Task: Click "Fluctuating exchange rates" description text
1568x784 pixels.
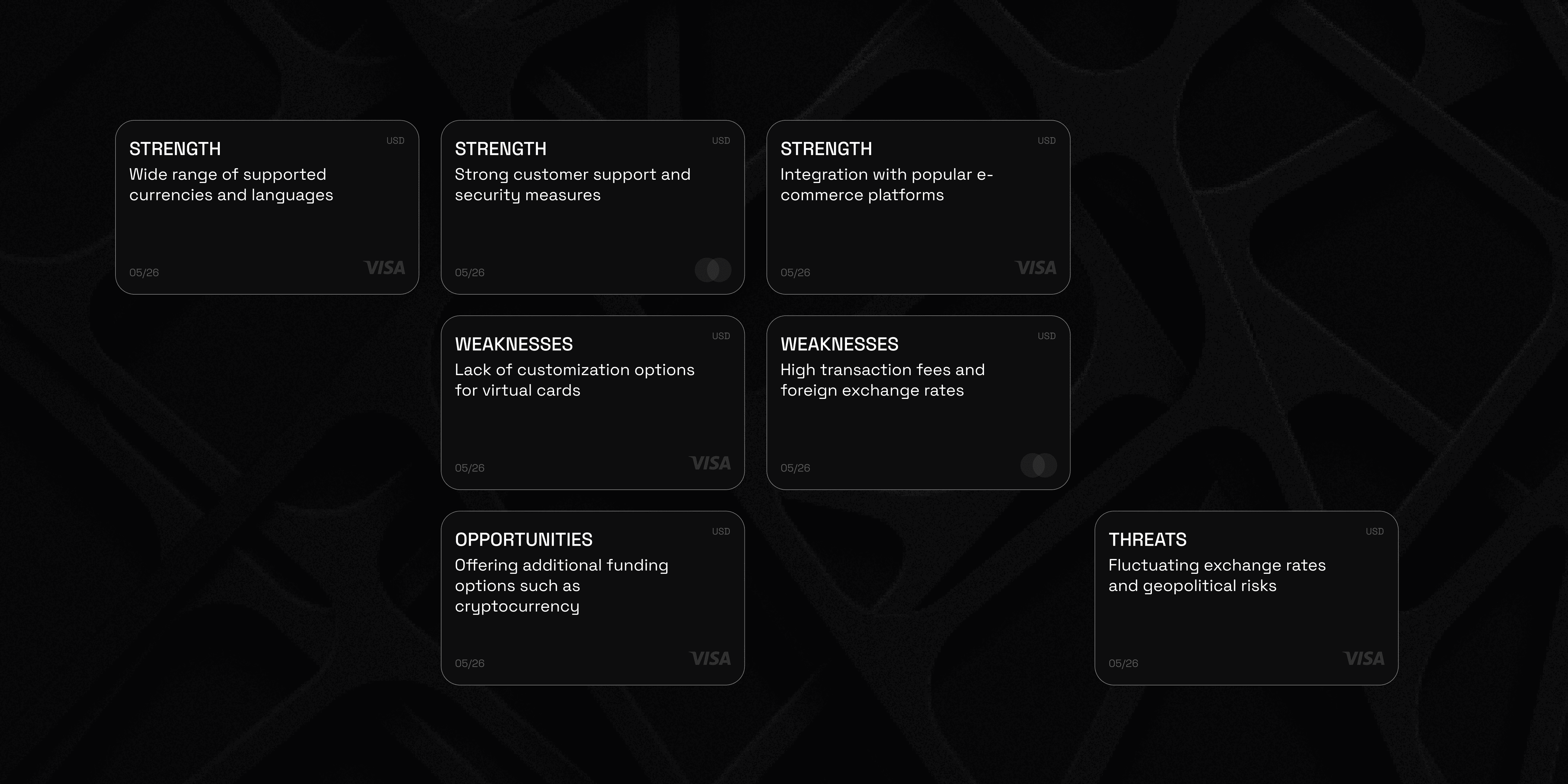Action: [1217, 575]
